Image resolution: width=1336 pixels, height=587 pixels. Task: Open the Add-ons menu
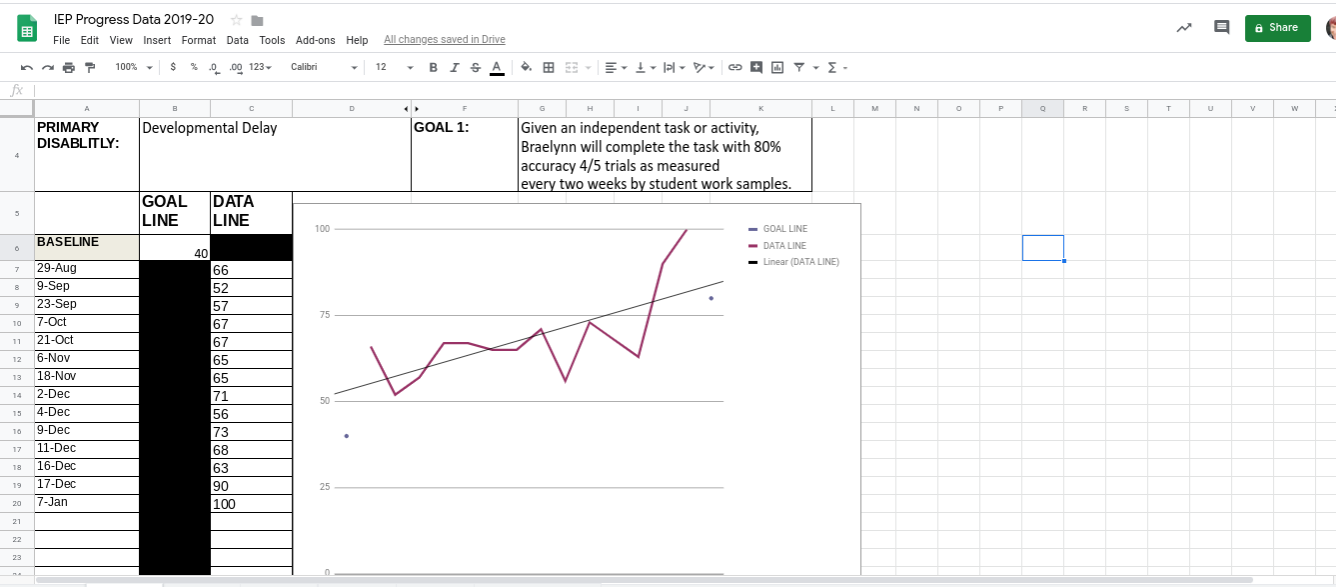315,40
